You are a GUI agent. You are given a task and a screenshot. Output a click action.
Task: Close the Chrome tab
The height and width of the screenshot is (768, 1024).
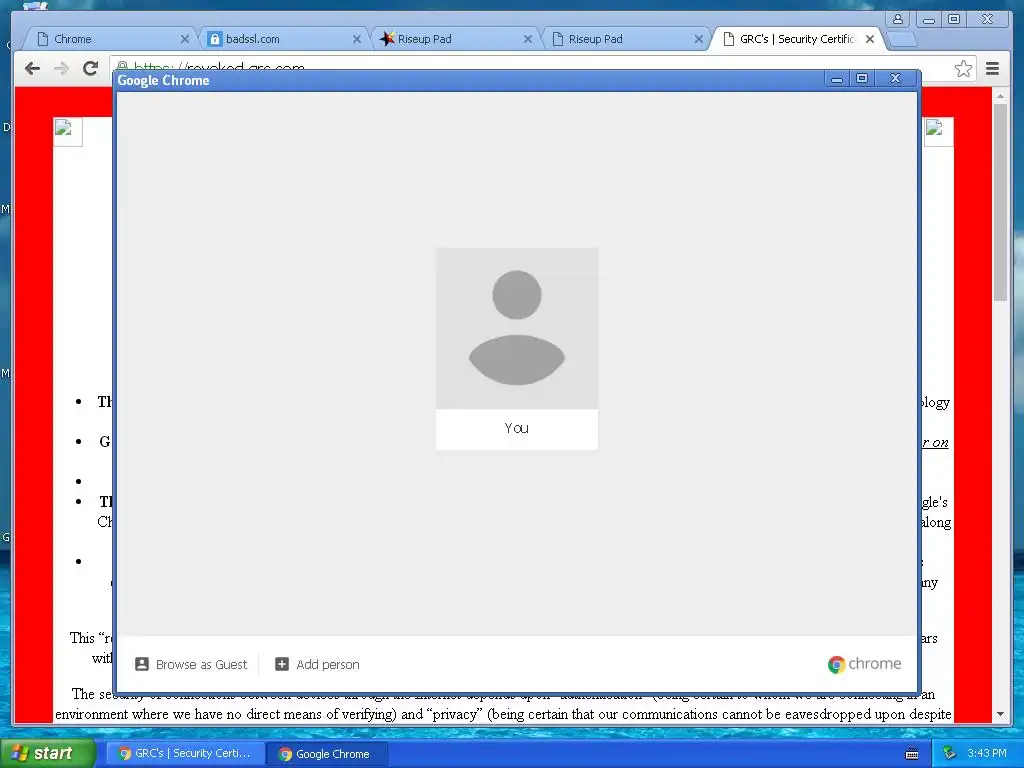185,39
